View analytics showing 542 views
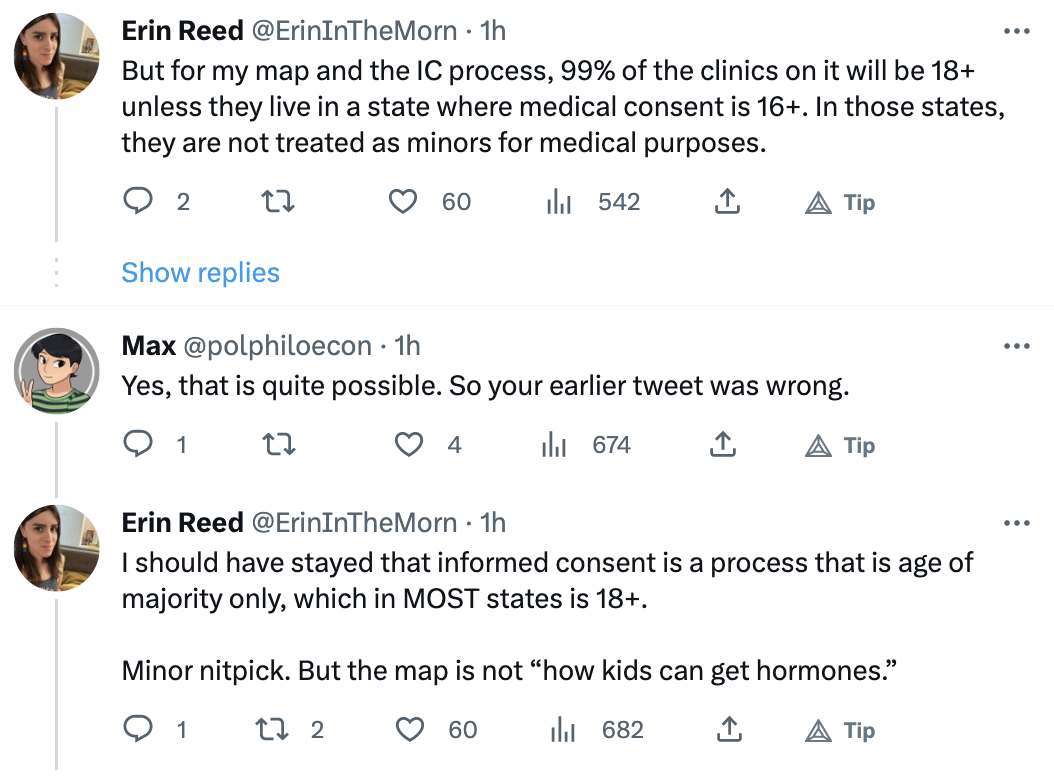The width and height of the screenshot is (1054, 784). (x=557, y=202)
